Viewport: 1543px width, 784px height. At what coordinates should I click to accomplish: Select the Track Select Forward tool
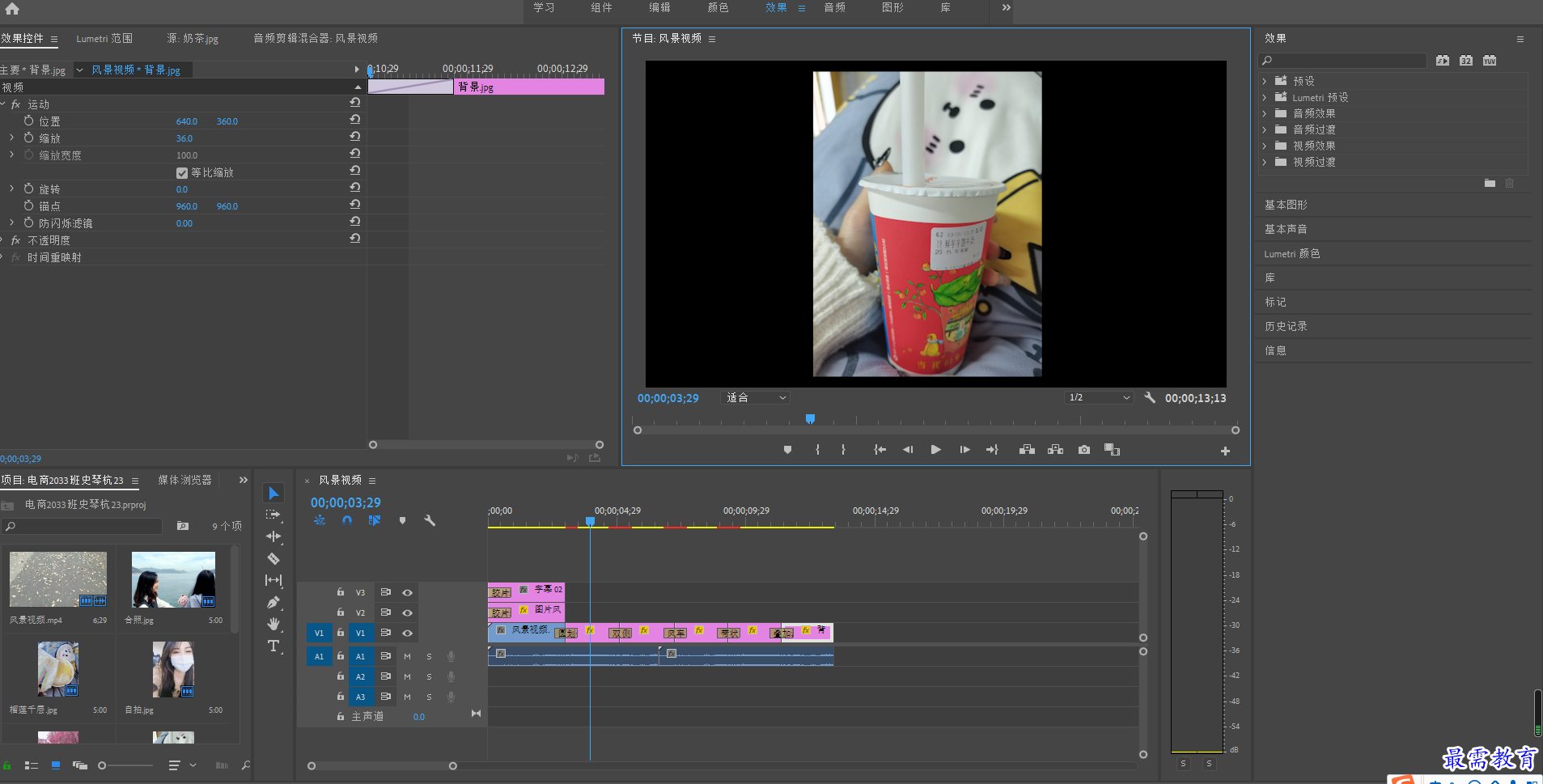point(273,515)
